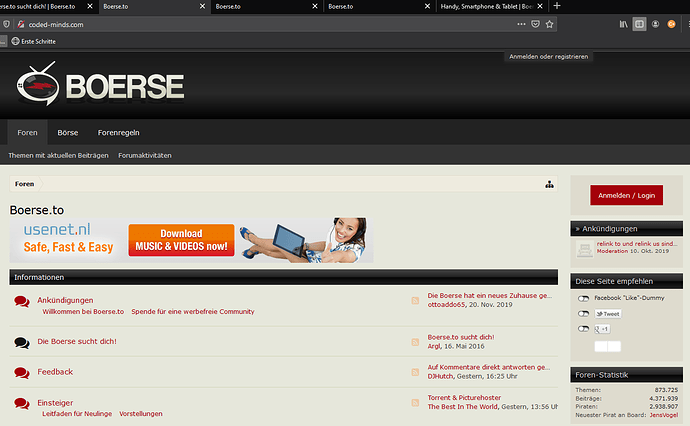
Task: Bookmark this page with the star icon
Action: tap(550, 24)
